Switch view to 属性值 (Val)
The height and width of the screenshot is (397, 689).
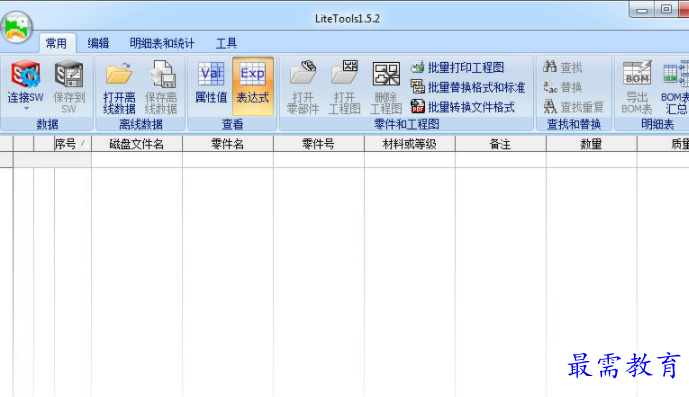211,82
